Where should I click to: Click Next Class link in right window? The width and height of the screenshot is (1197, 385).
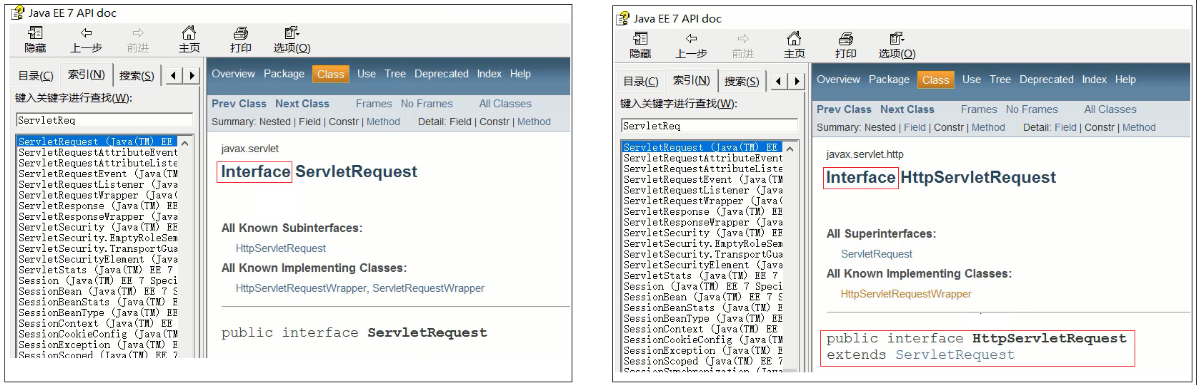pos(907,109)
